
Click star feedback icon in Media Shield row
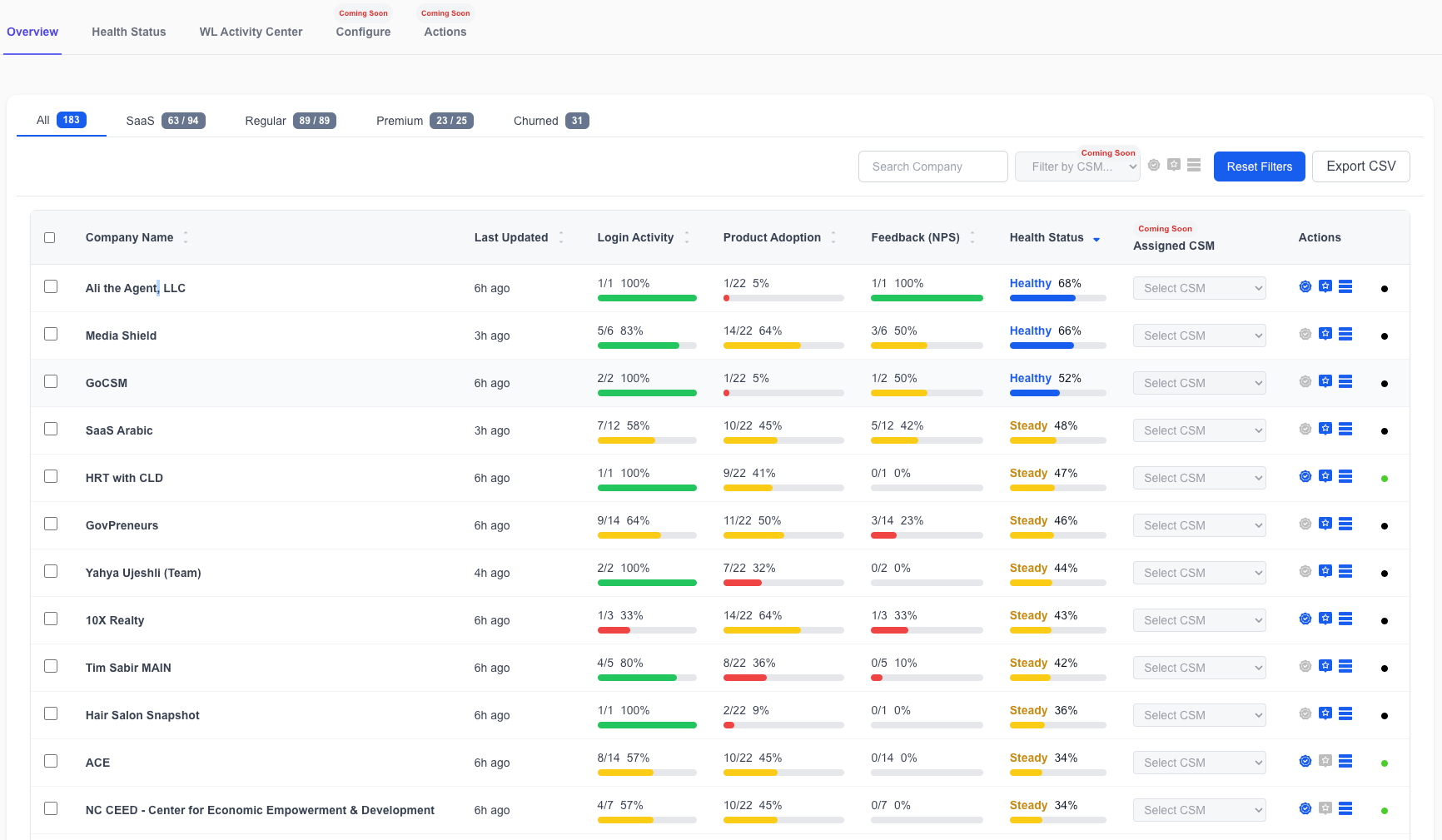point(1325,334)
